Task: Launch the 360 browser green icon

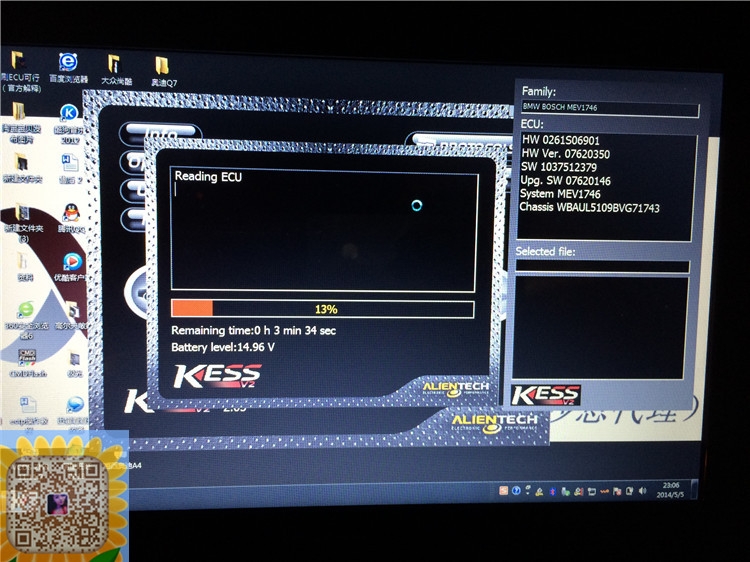Action: [26, 320]
